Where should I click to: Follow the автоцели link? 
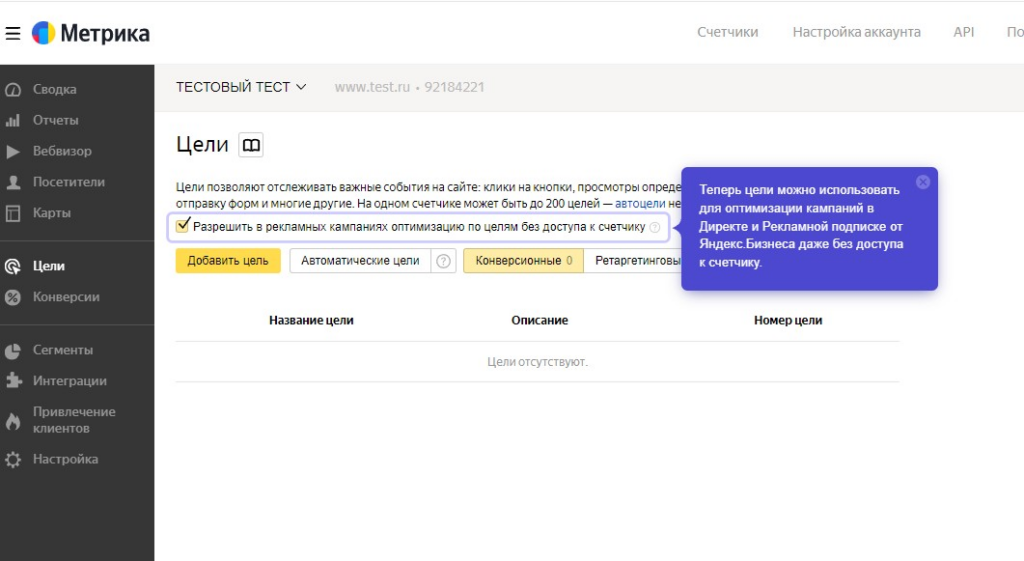tap(640, 204)
